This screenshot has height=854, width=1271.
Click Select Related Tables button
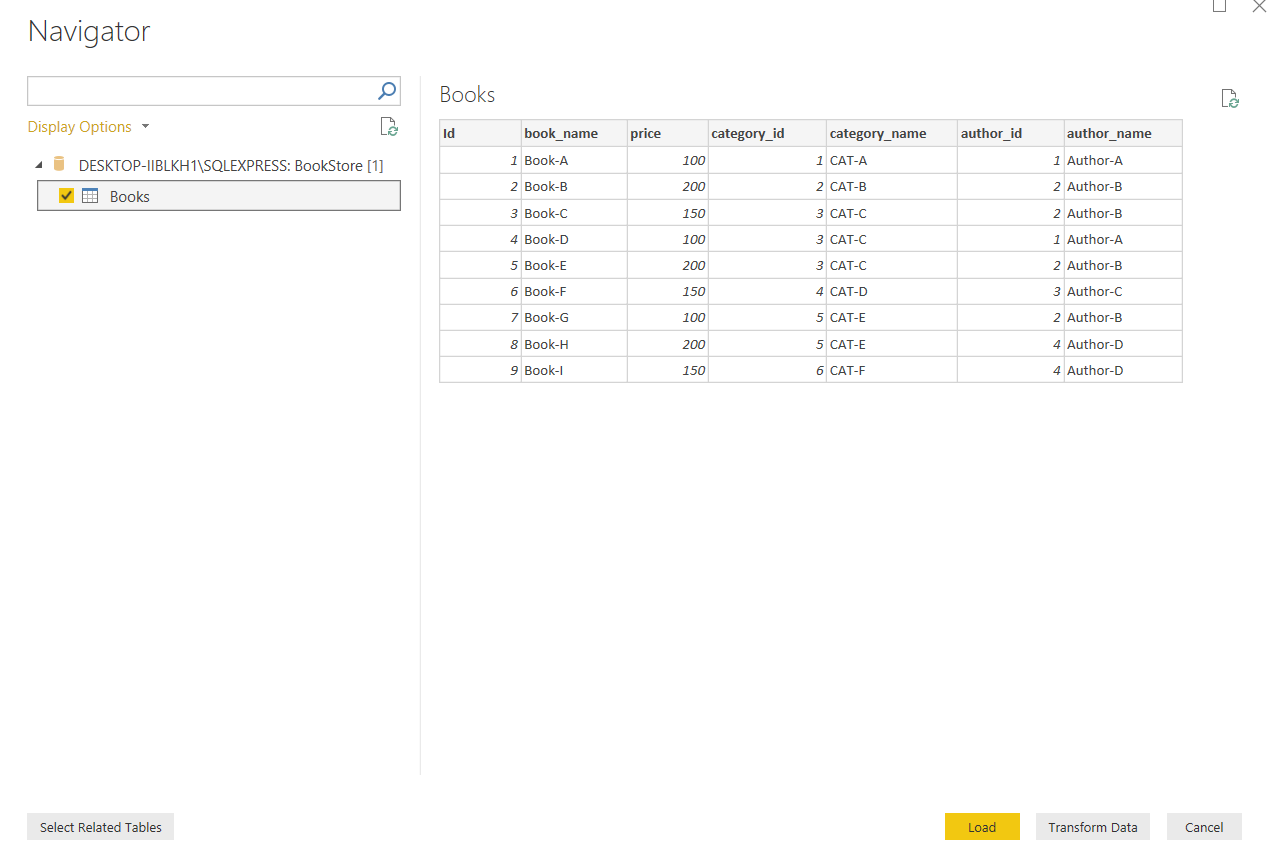click(101, 827)
